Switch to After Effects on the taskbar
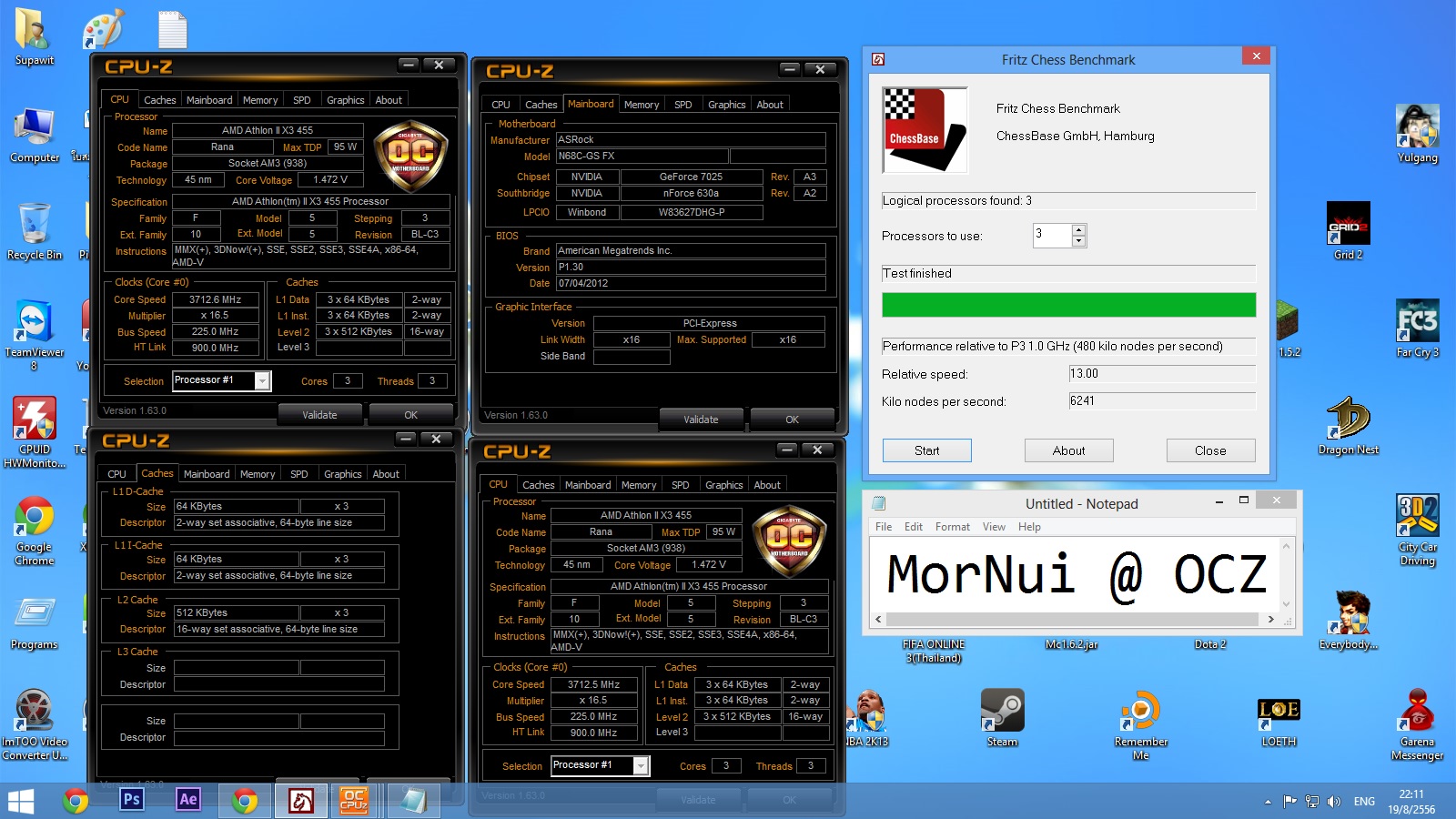Screen dimensions: 1456x819 pyautogui.click(x=187, y=800)
